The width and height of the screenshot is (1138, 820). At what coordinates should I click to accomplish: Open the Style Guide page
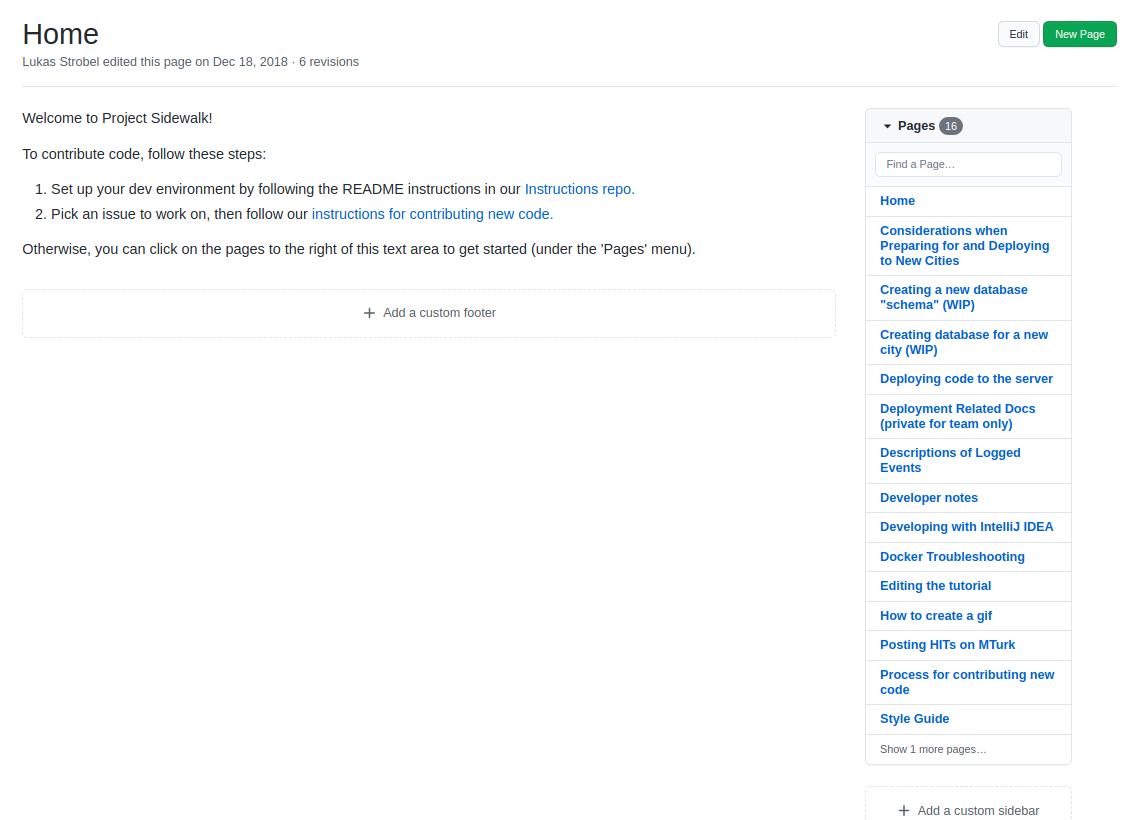pyautogui.click(x=914, y=719)
